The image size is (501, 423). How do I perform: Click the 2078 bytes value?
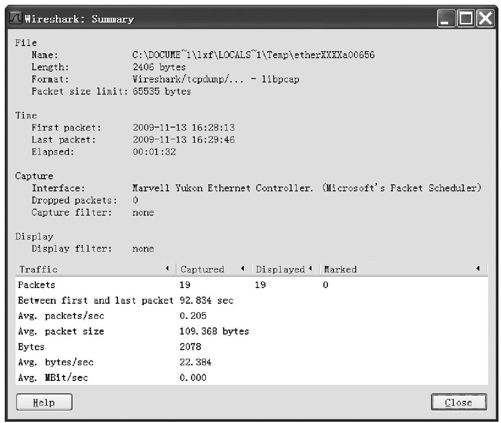click(190, 347)
